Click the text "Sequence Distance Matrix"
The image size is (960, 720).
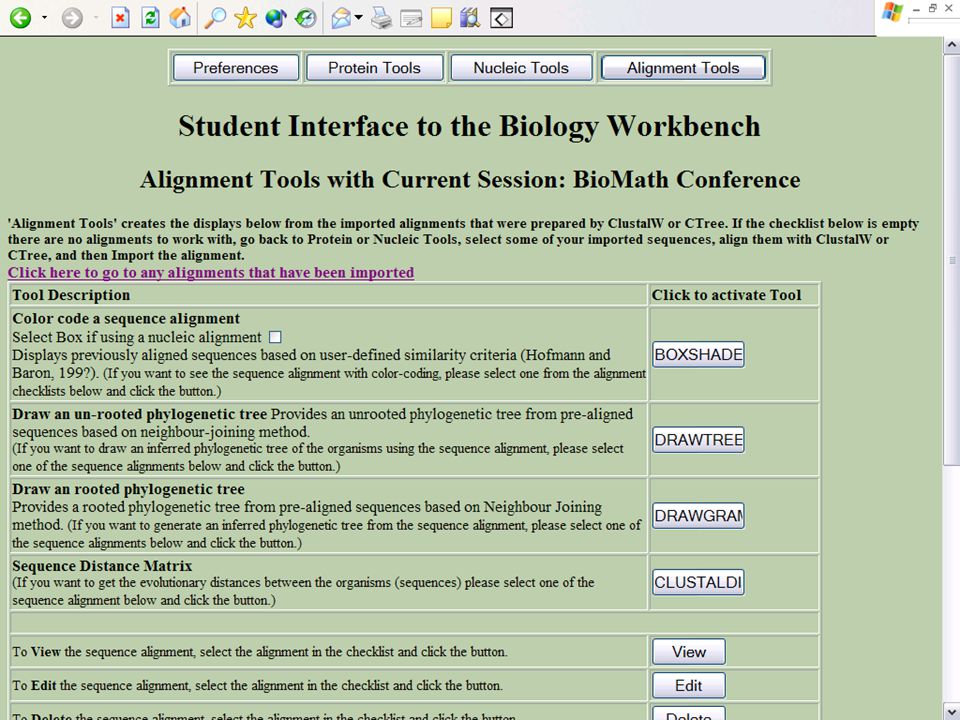(x=102, y=566)
